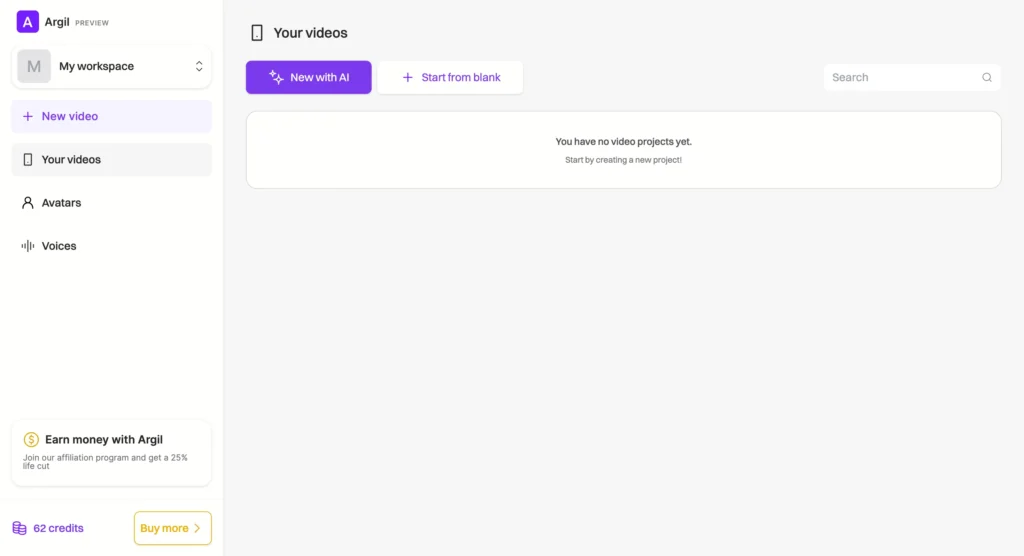Click the phone icon next to Your videos heading

pos(257,33)
